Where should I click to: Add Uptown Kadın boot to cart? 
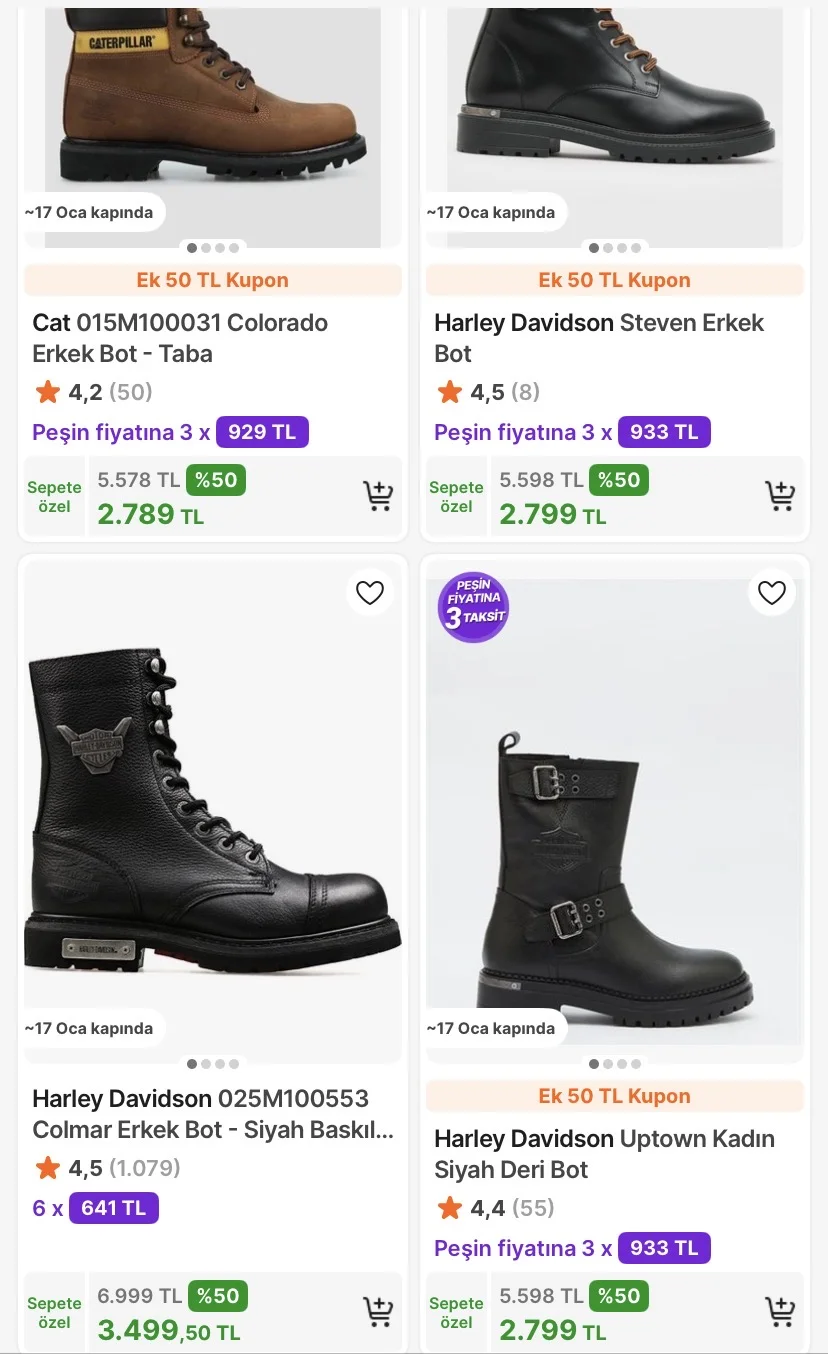tap(780, 1312)
